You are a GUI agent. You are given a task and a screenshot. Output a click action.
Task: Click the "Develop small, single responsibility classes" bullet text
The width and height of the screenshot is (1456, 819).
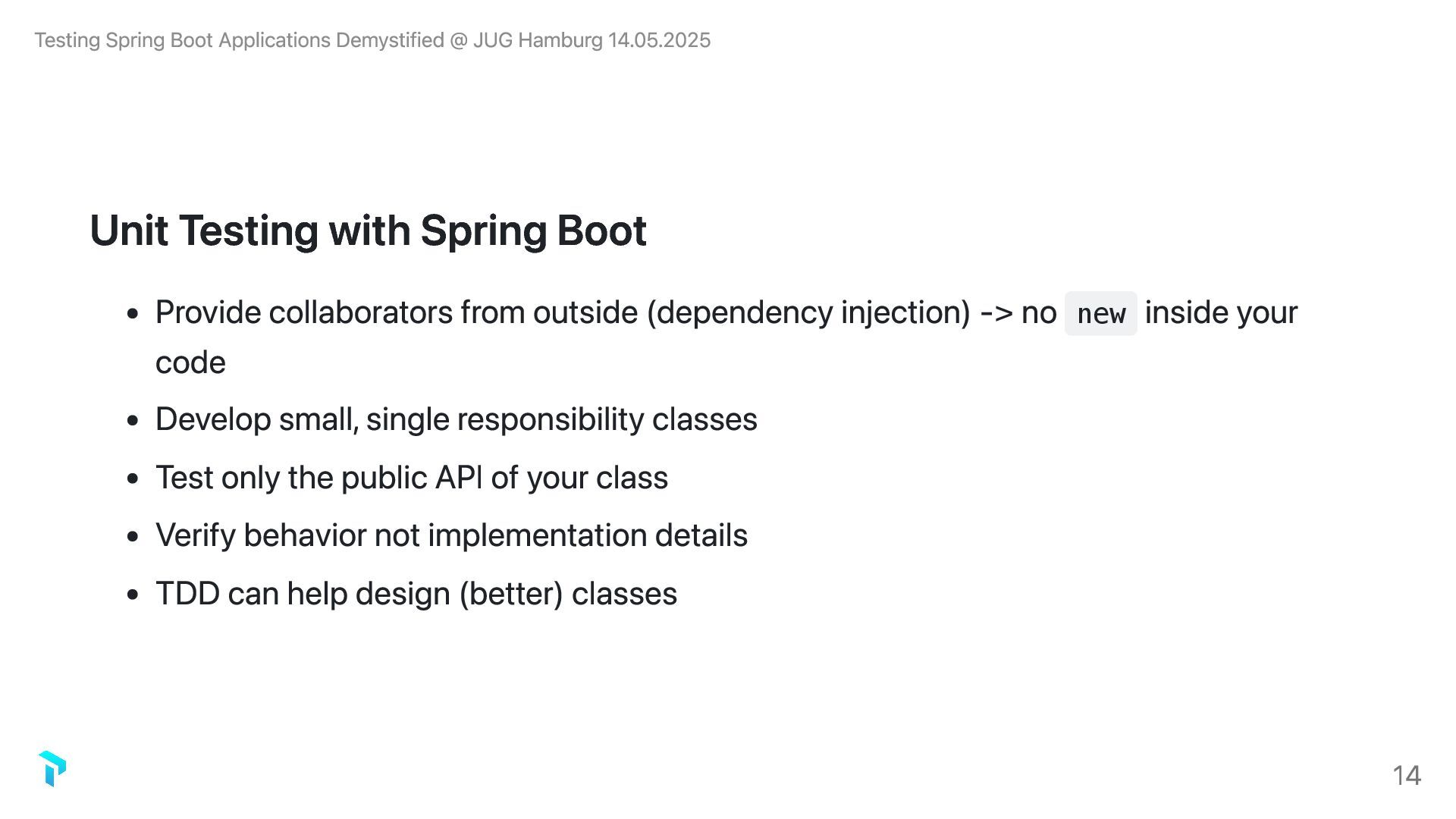[456, 419]
